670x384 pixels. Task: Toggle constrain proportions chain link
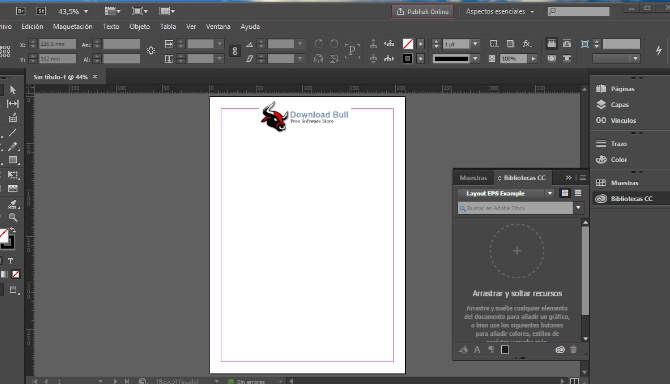235,51
